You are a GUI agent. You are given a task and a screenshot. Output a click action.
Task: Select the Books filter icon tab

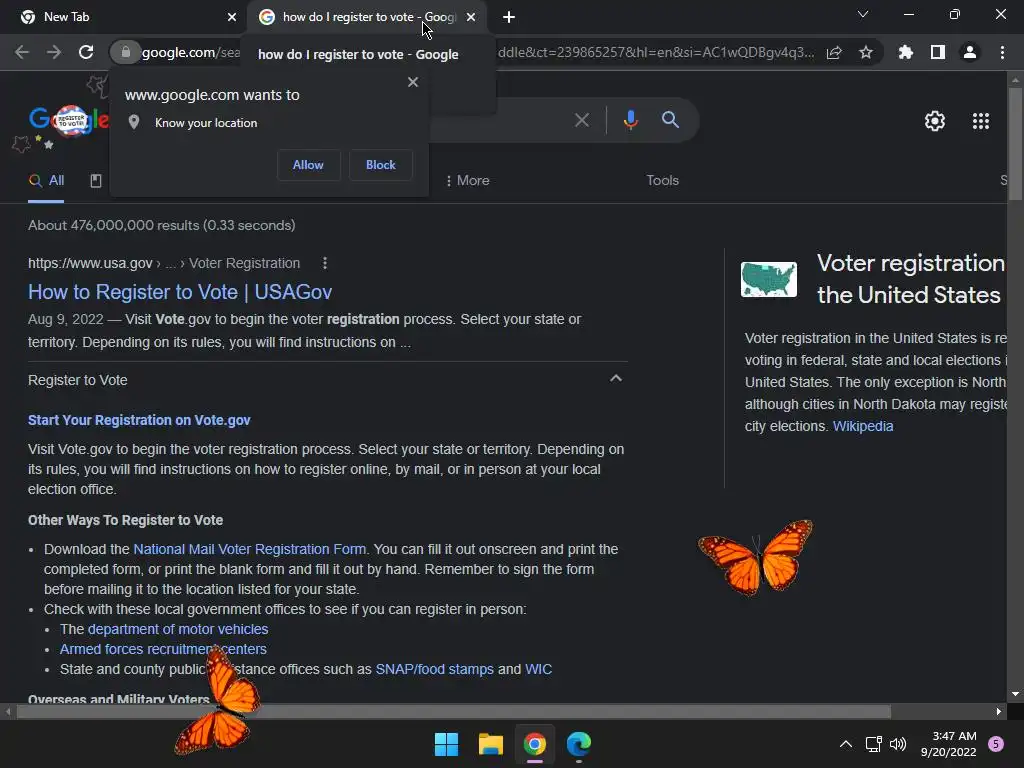(x=95, y=181)
